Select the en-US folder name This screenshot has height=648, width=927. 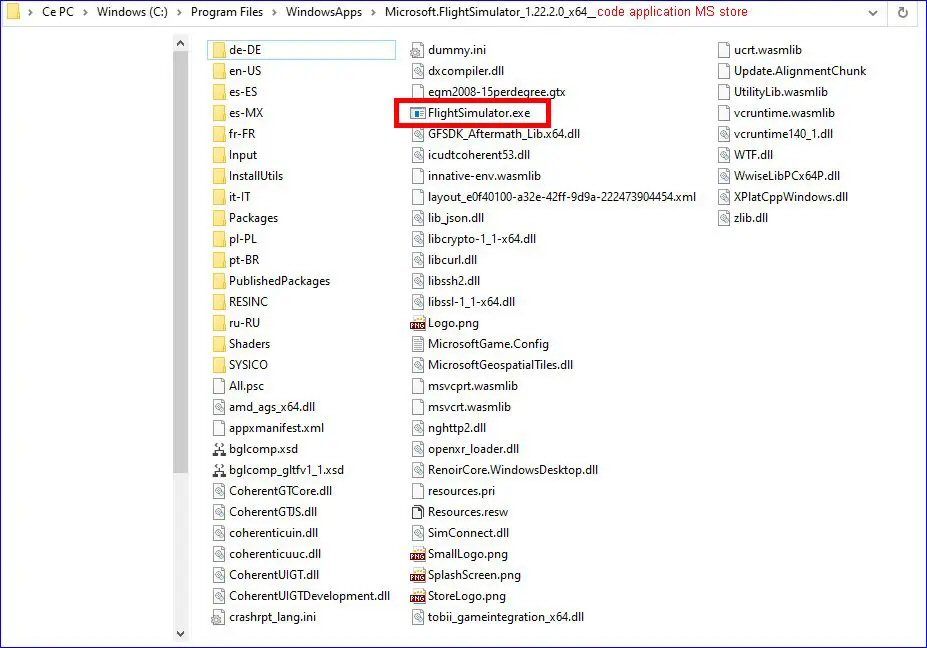245,71
